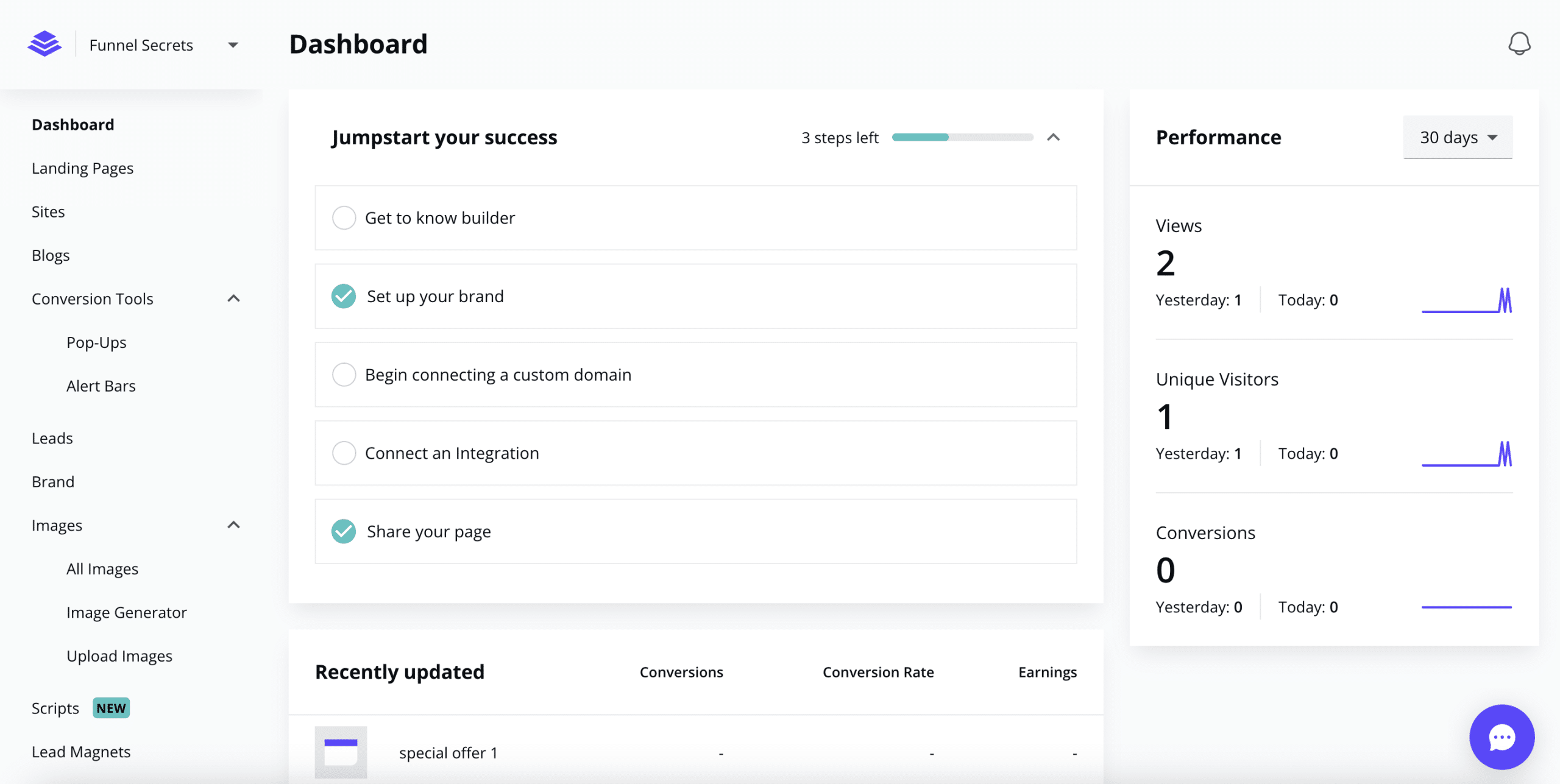
Task: Go to Landing Pages
Action: [82, 168]
